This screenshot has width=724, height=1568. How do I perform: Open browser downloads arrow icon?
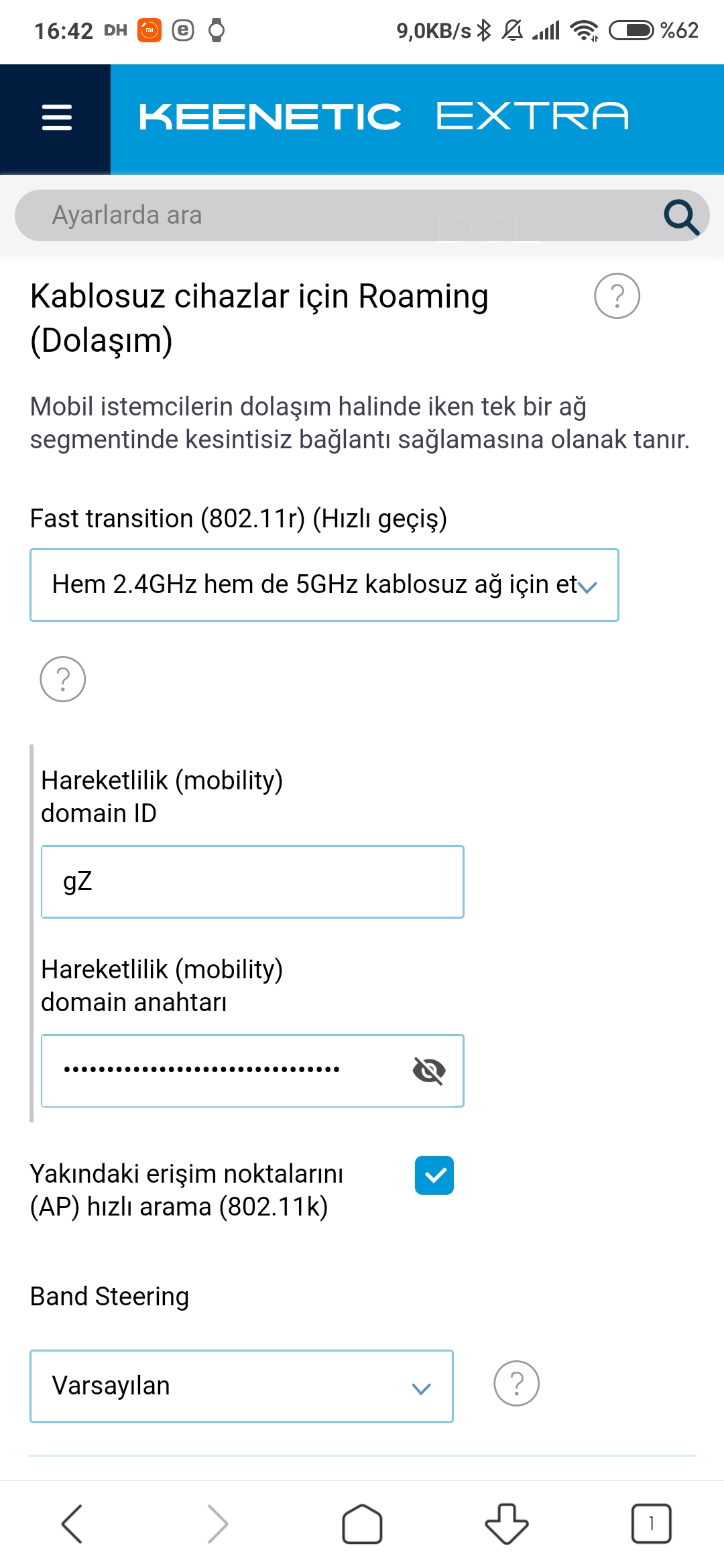507,1524
